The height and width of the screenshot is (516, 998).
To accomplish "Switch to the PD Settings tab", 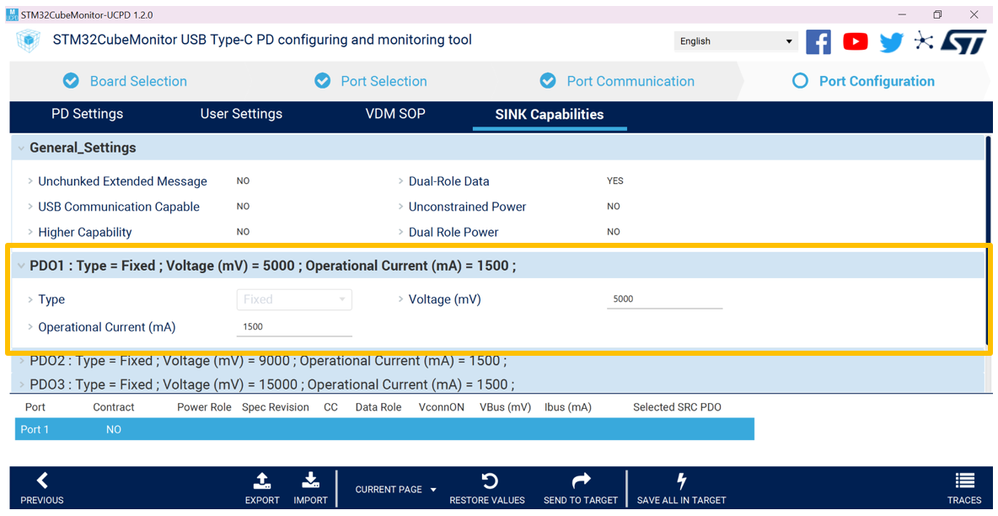I will [87, 115].
